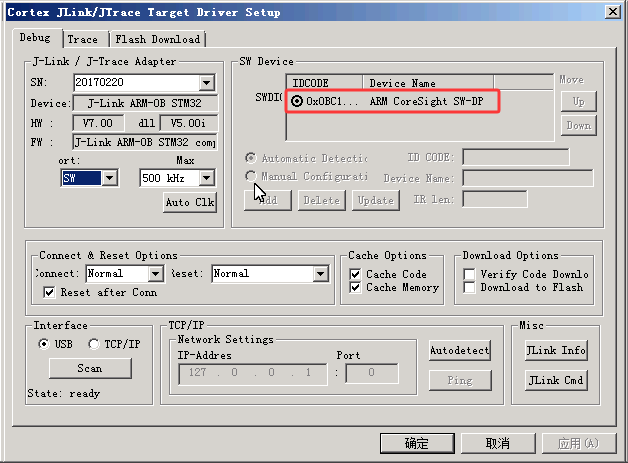
Task: Choose Manual Configuration radio button
Action: point(251,176)
